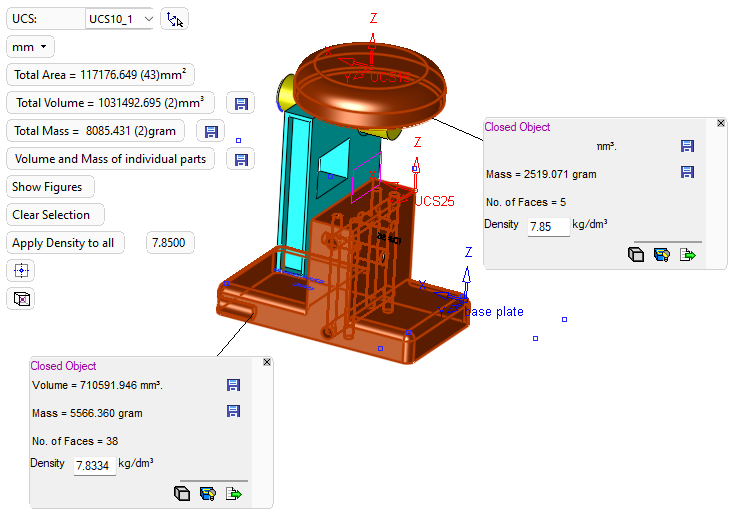Edit the 7.8334 density field
This screenshot has height=517, width=734.
click(x=95, y=466)
